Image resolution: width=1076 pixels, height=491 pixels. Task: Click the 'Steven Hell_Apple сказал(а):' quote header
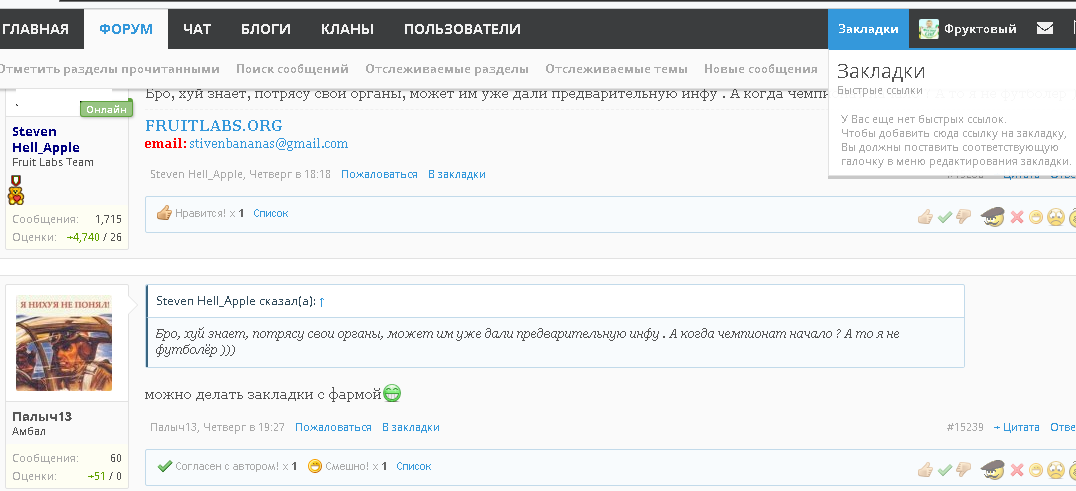[236, 301]
